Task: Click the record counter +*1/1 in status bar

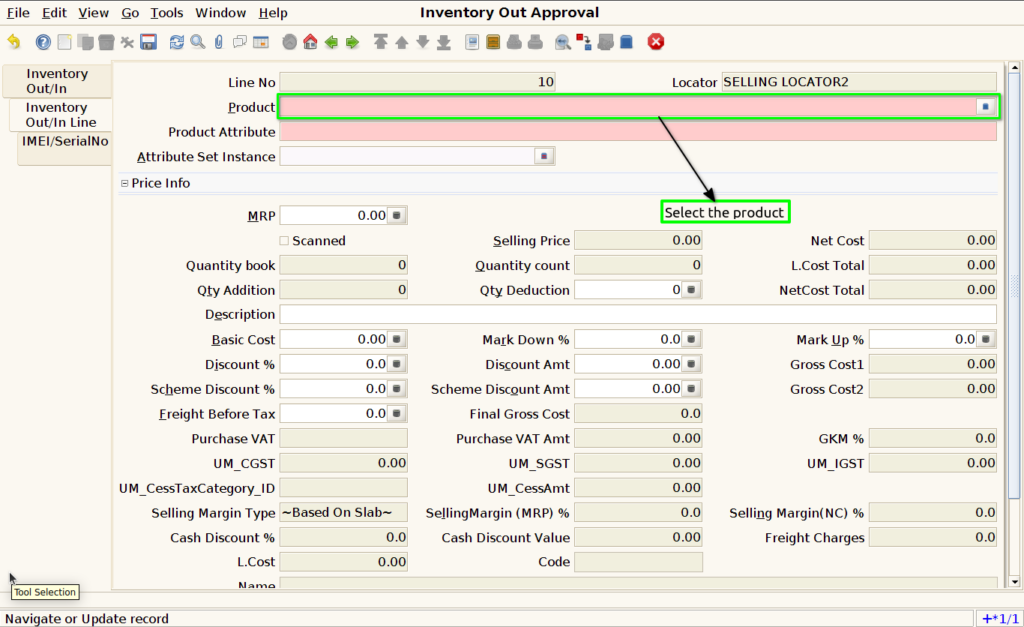Action: coord(1000,619)
